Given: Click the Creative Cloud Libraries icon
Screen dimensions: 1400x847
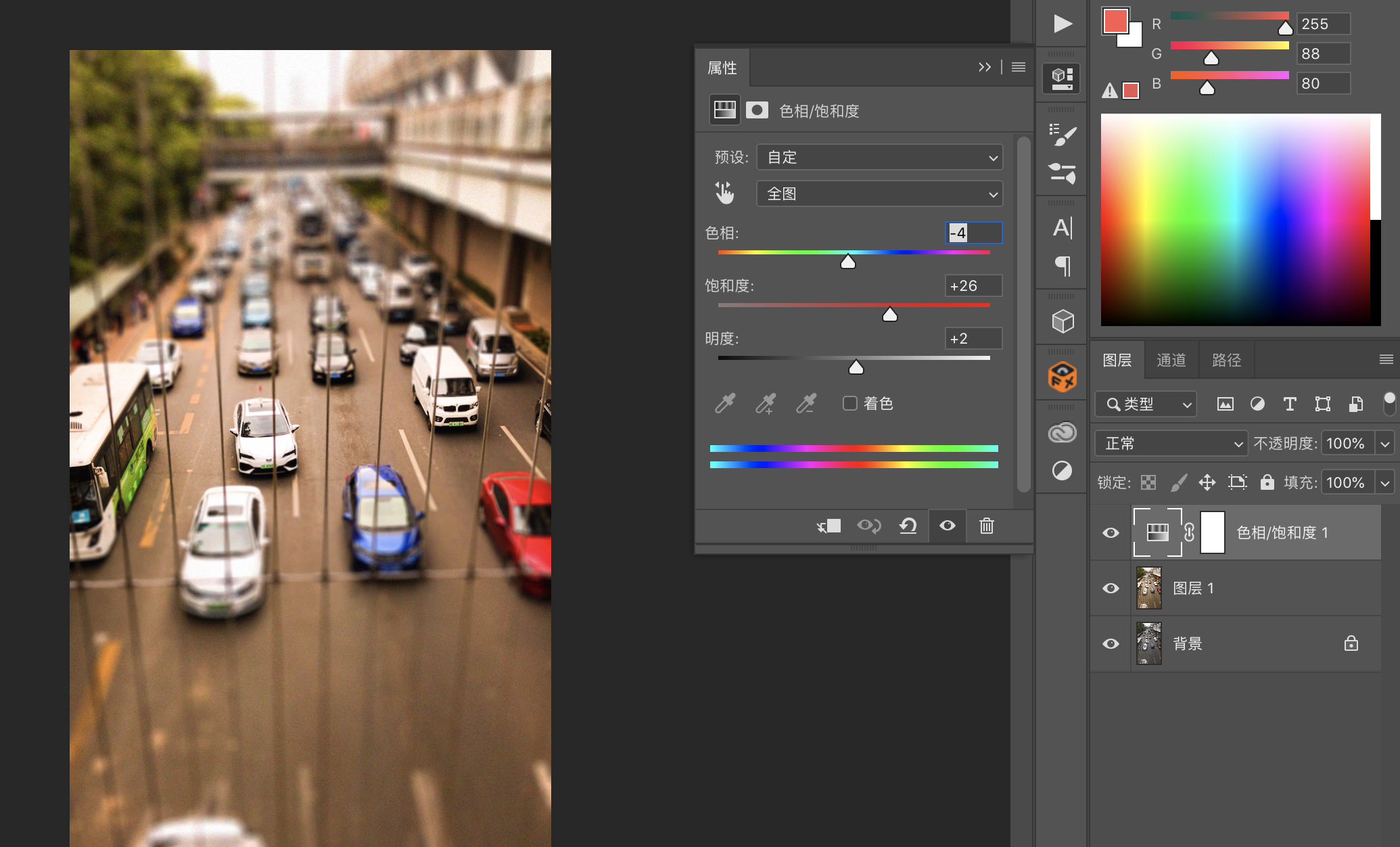Looking at the screenshot, I should click(1062, 432).
